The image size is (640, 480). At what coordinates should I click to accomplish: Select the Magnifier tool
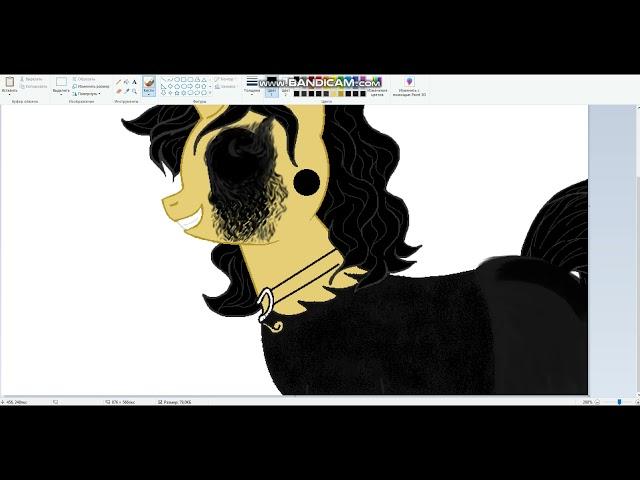click(135, 91)
